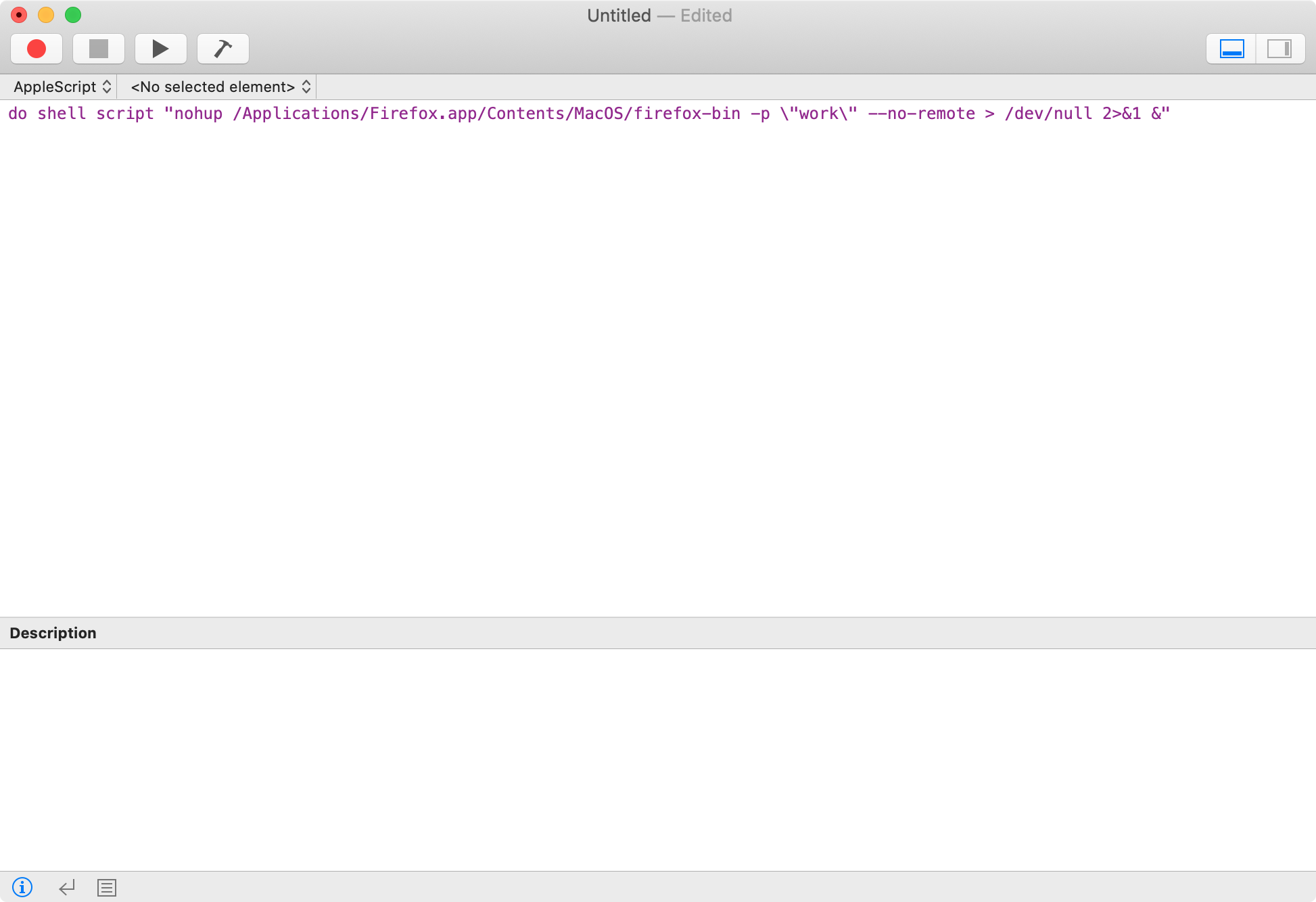Minimize the window with the yellow button

[46, 15]
